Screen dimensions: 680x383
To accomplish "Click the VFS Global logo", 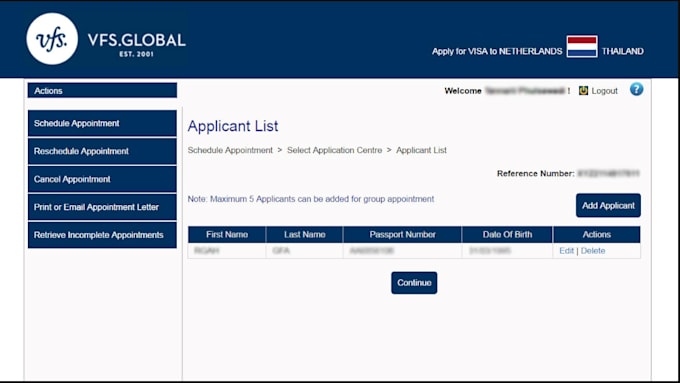I will [106, 39].
